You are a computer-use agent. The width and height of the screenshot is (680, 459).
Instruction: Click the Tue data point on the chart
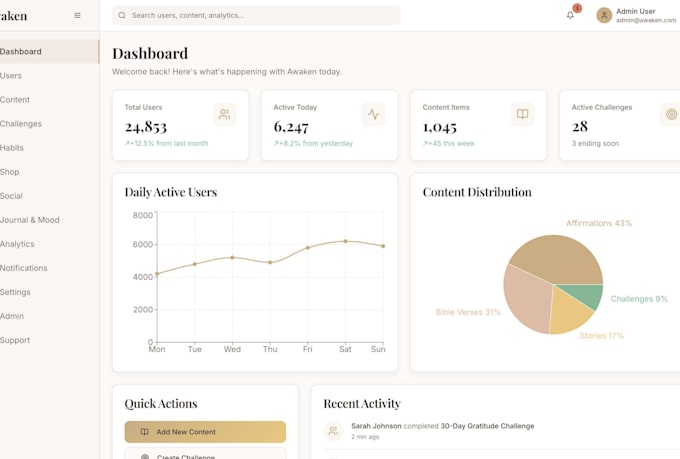coord(195,264)
